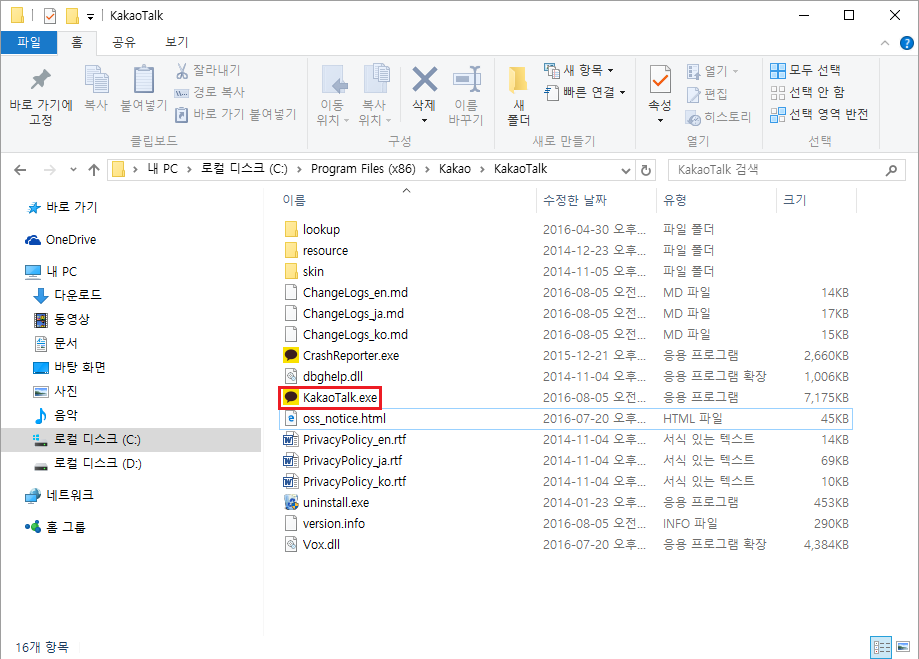This screenshot has height=659, width=919.
Task: Sort by the Size (크기) column header
Action: (x=795, y=200)
